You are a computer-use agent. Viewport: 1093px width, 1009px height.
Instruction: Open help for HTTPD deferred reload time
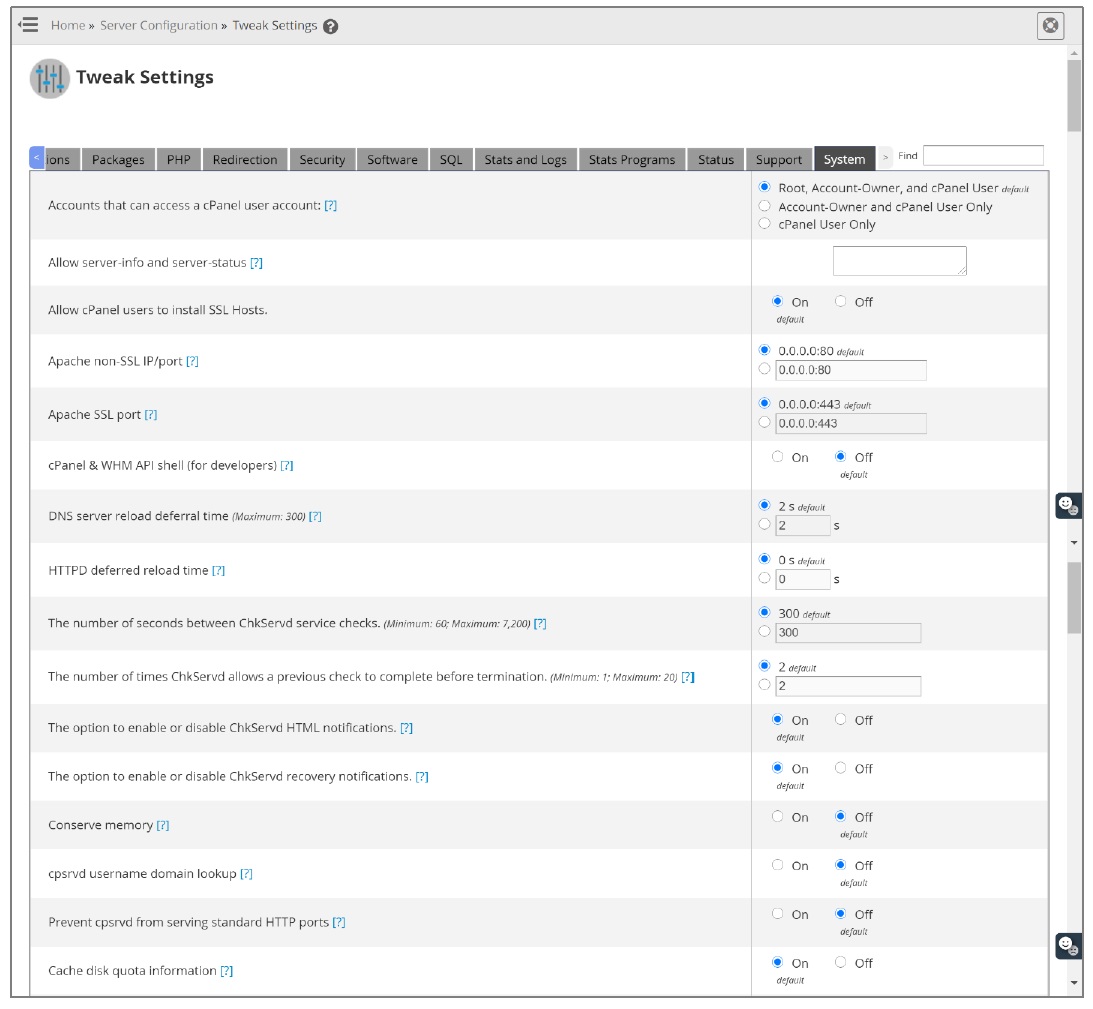(x=218, y=570)
